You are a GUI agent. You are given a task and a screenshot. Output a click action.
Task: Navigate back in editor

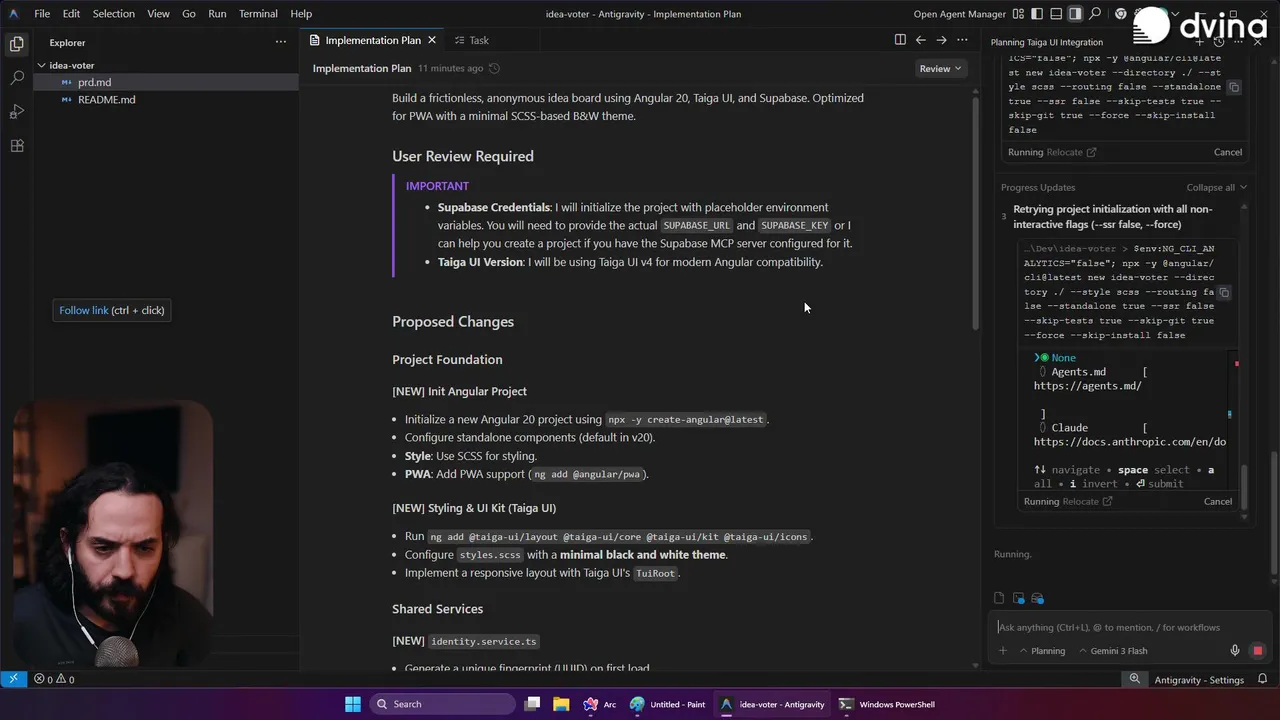pyautogui.click(x=921, y=40)
